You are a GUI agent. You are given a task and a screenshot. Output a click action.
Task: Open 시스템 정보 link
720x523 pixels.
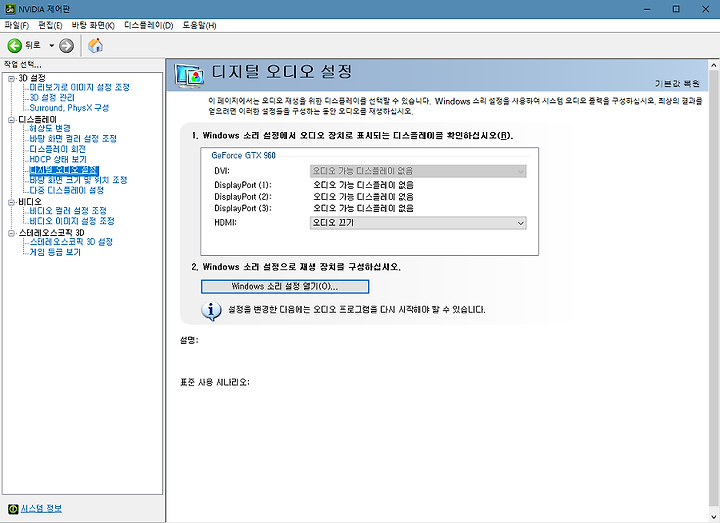coord(41,508)
